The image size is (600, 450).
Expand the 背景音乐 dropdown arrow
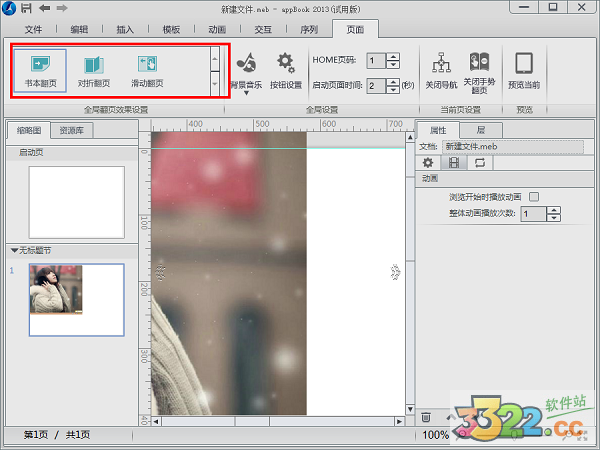pyautogui.click(x=246, y=93)
